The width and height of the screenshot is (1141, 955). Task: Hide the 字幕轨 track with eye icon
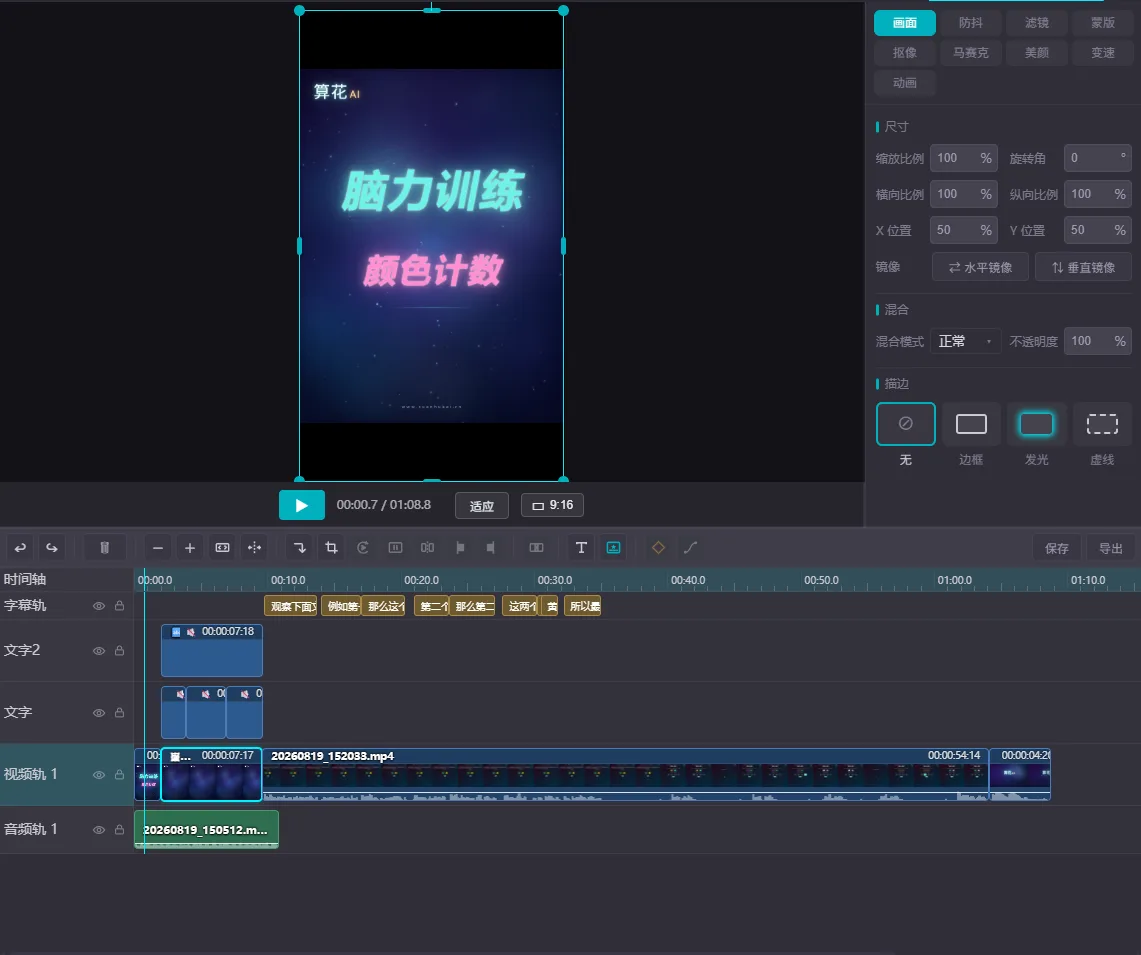99,606
